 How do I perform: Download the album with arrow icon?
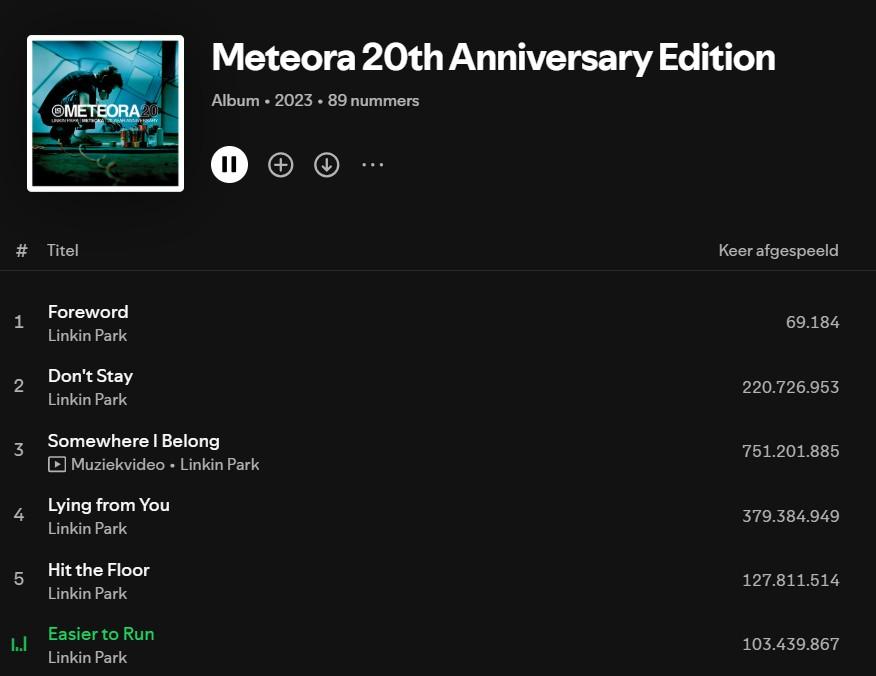point(326,165)
